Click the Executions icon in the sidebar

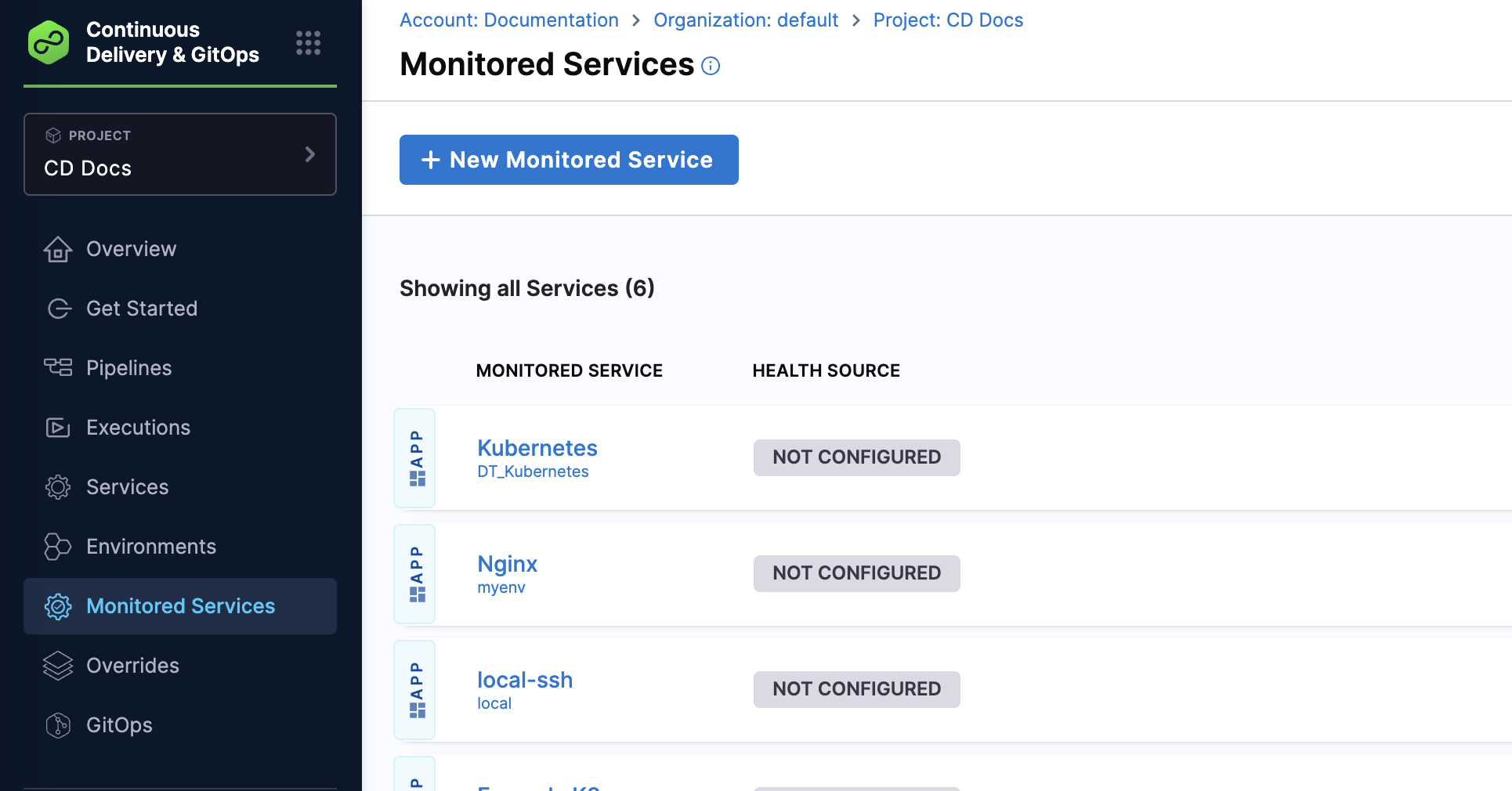58,428
